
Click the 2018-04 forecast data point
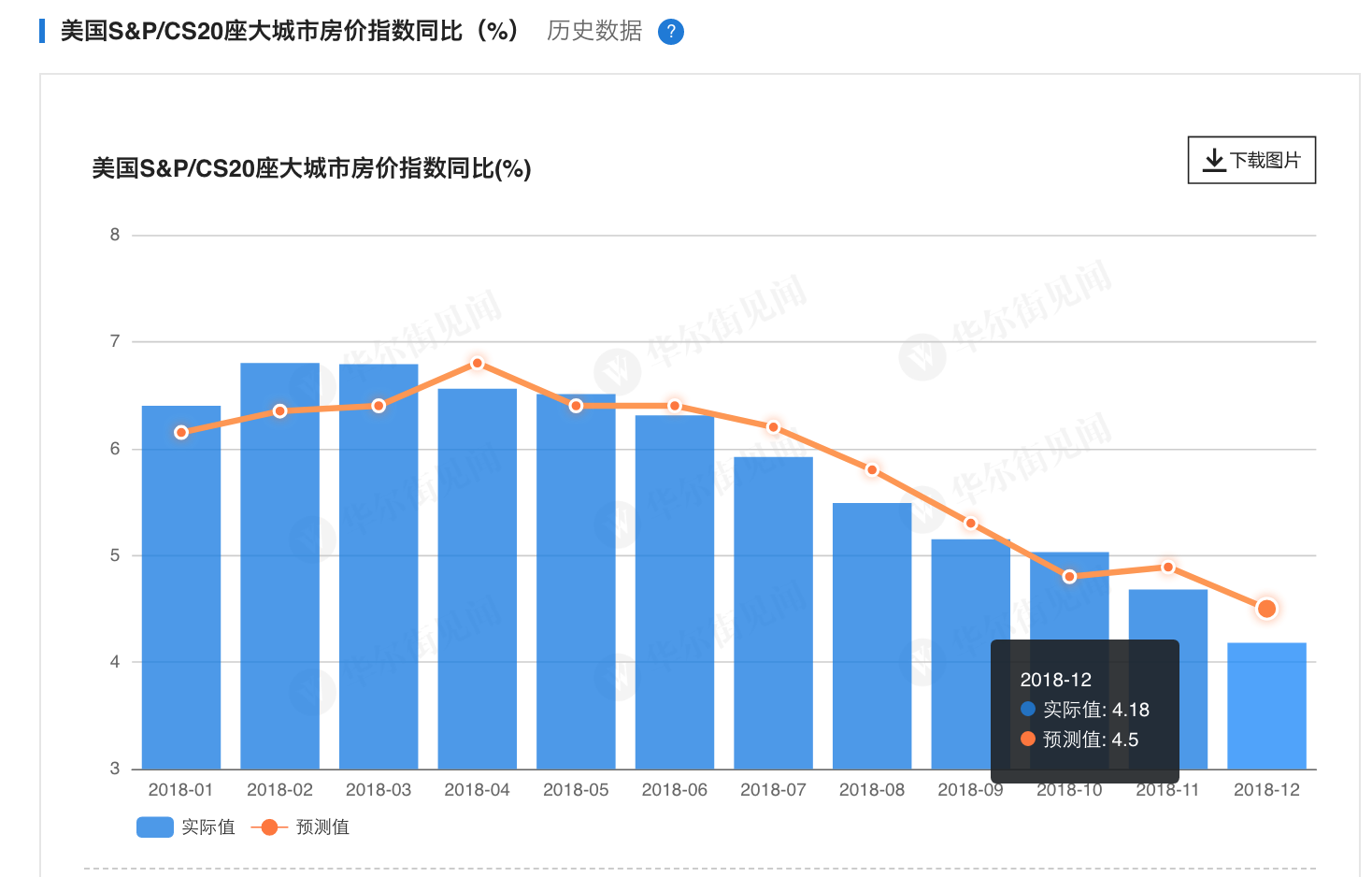(478, 363)
